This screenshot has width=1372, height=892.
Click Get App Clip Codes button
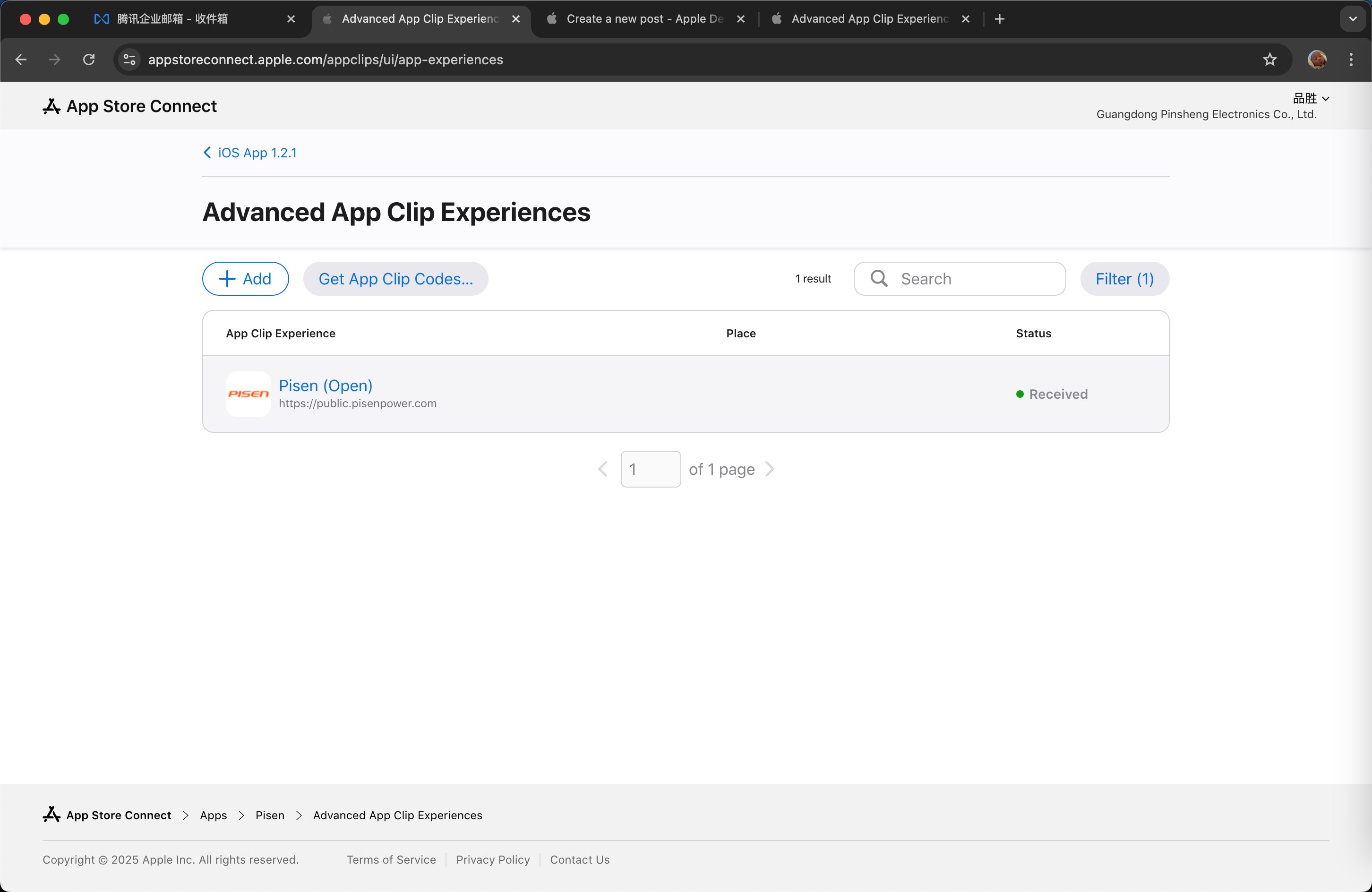[396, 279]
